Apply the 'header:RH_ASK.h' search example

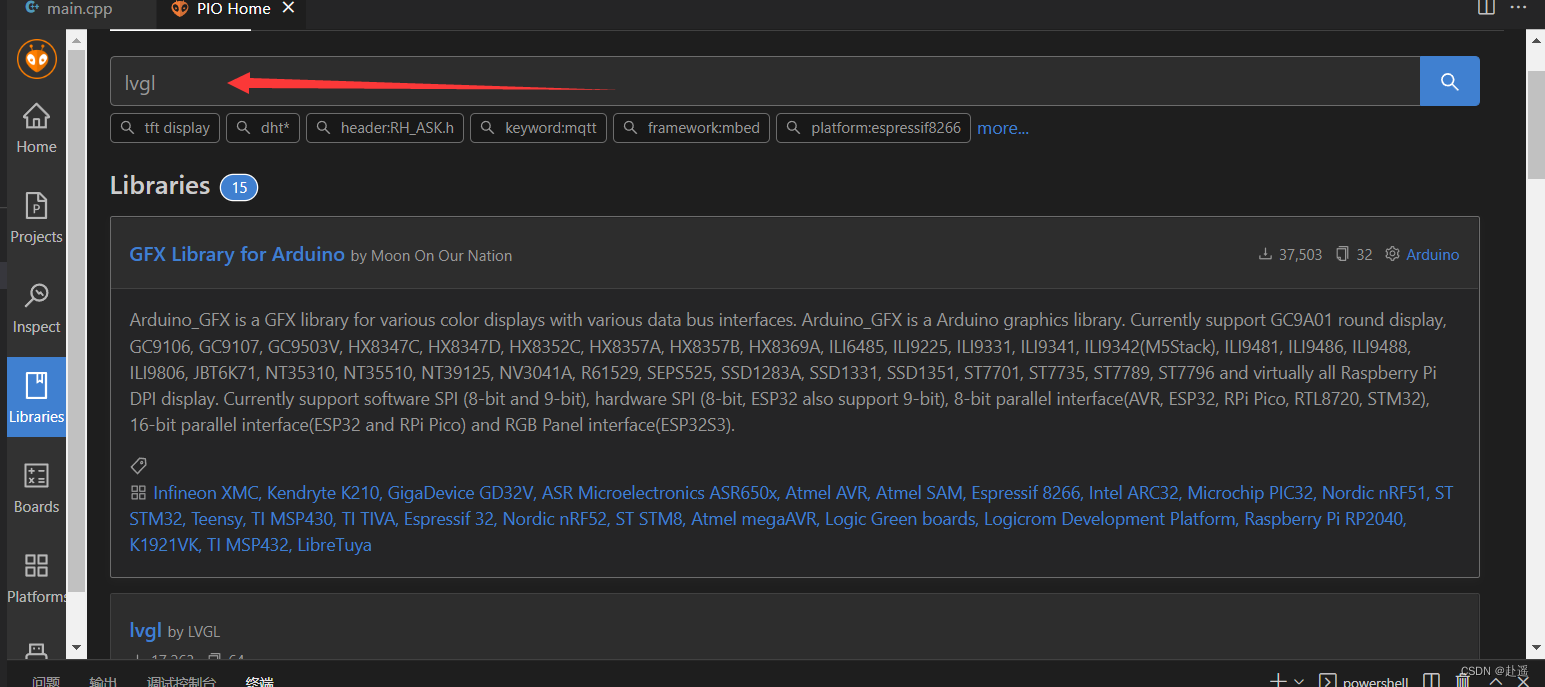(x=385, y=128)
